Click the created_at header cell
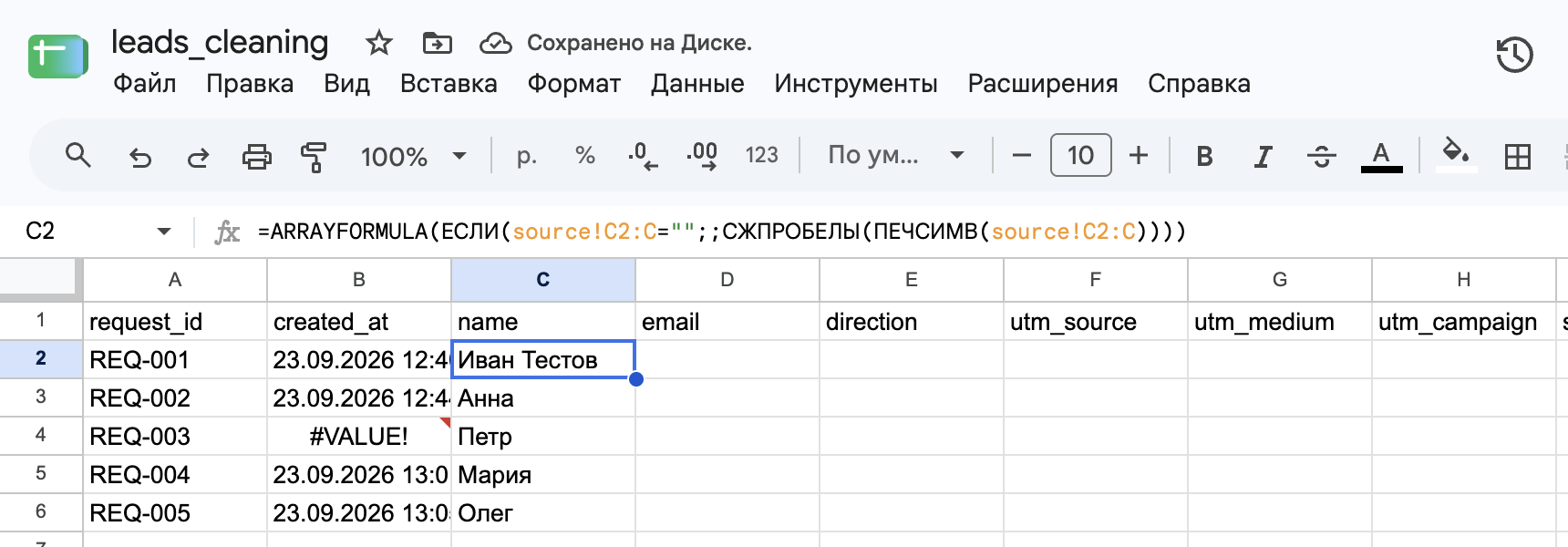 pos(359,321)
